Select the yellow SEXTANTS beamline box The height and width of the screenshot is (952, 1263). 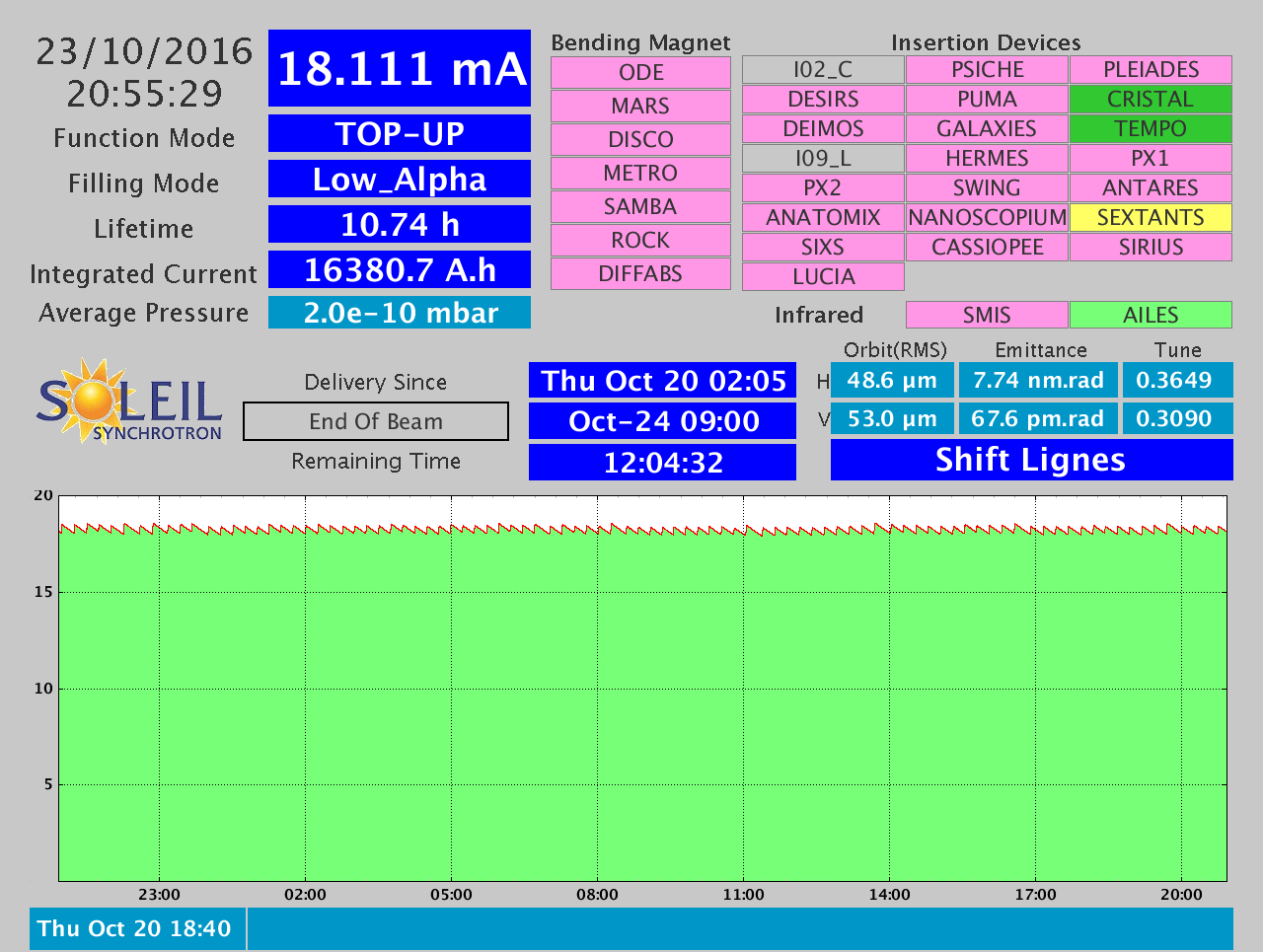(1151, 218)
